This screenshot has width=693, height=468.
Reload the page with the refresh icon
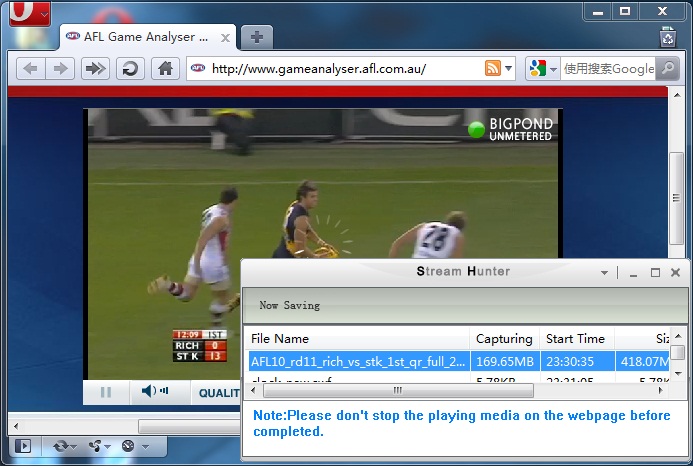(130, 68)
